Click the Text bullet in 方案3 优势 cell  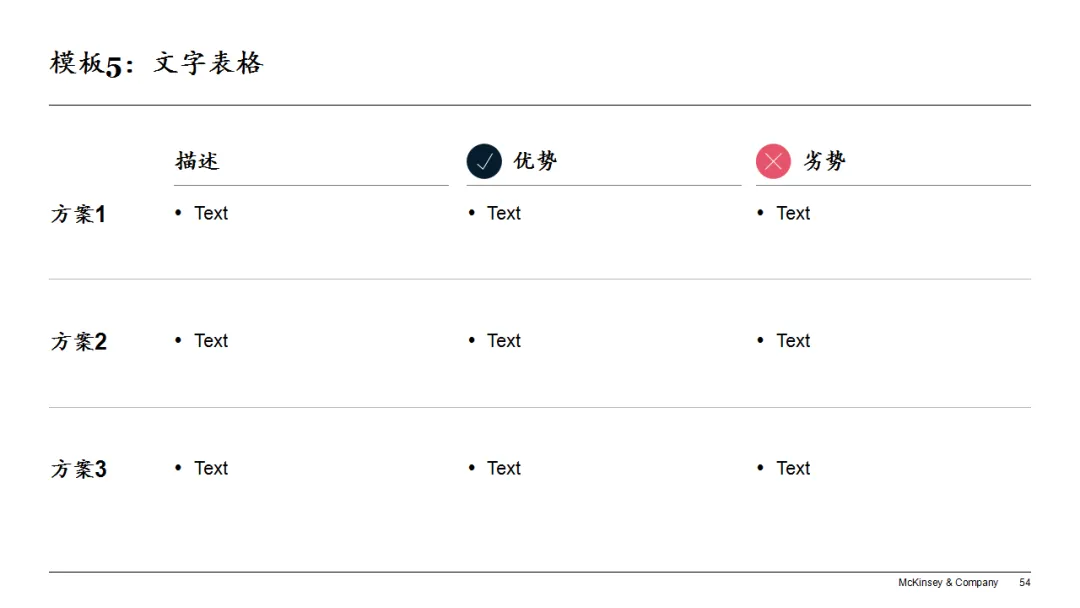504,468
